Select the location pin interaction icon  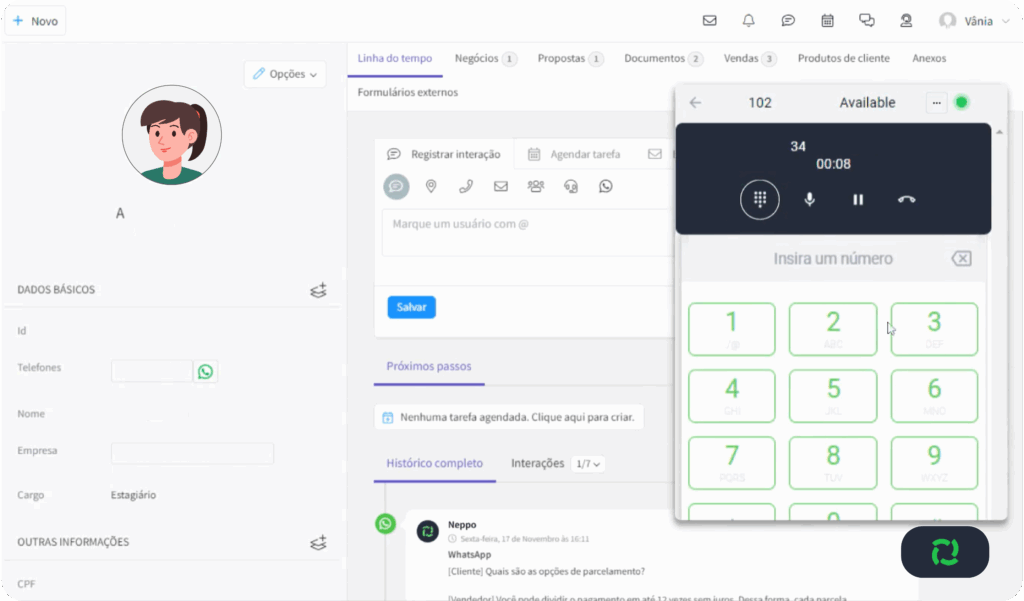431,186
